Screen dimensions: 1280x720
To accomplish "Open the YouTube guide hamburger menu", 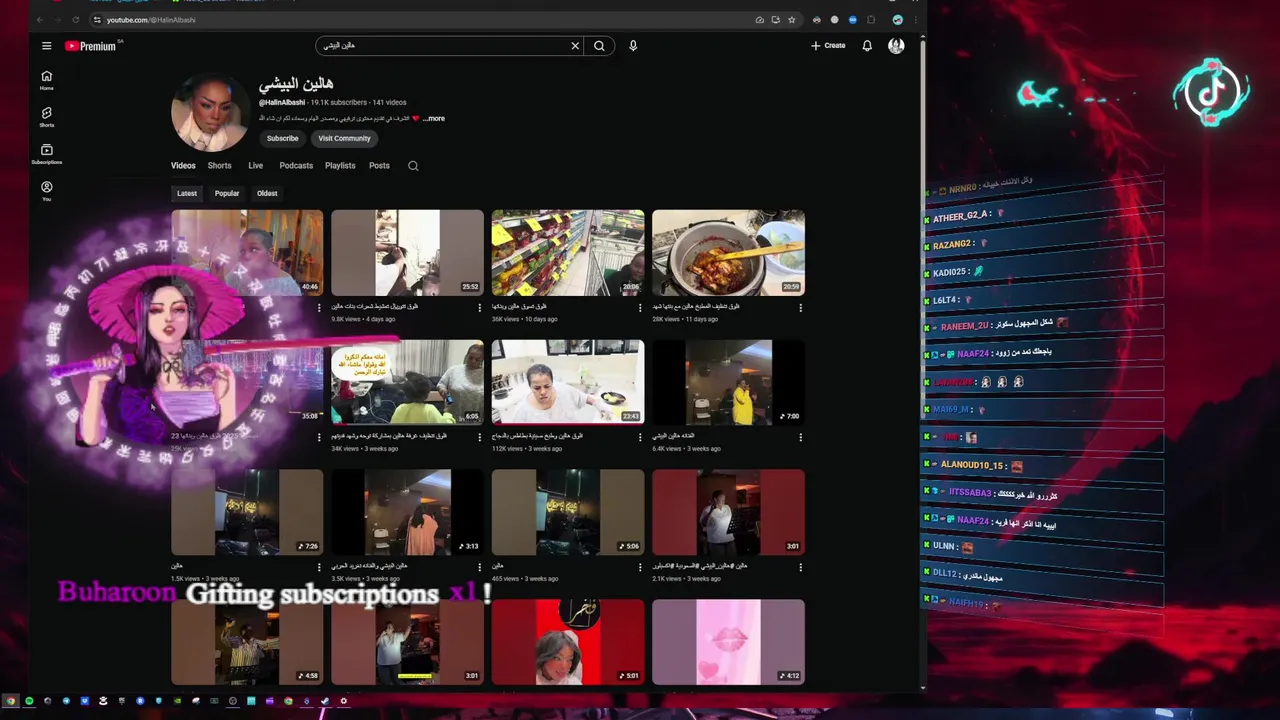I will [x=46, y=45].
